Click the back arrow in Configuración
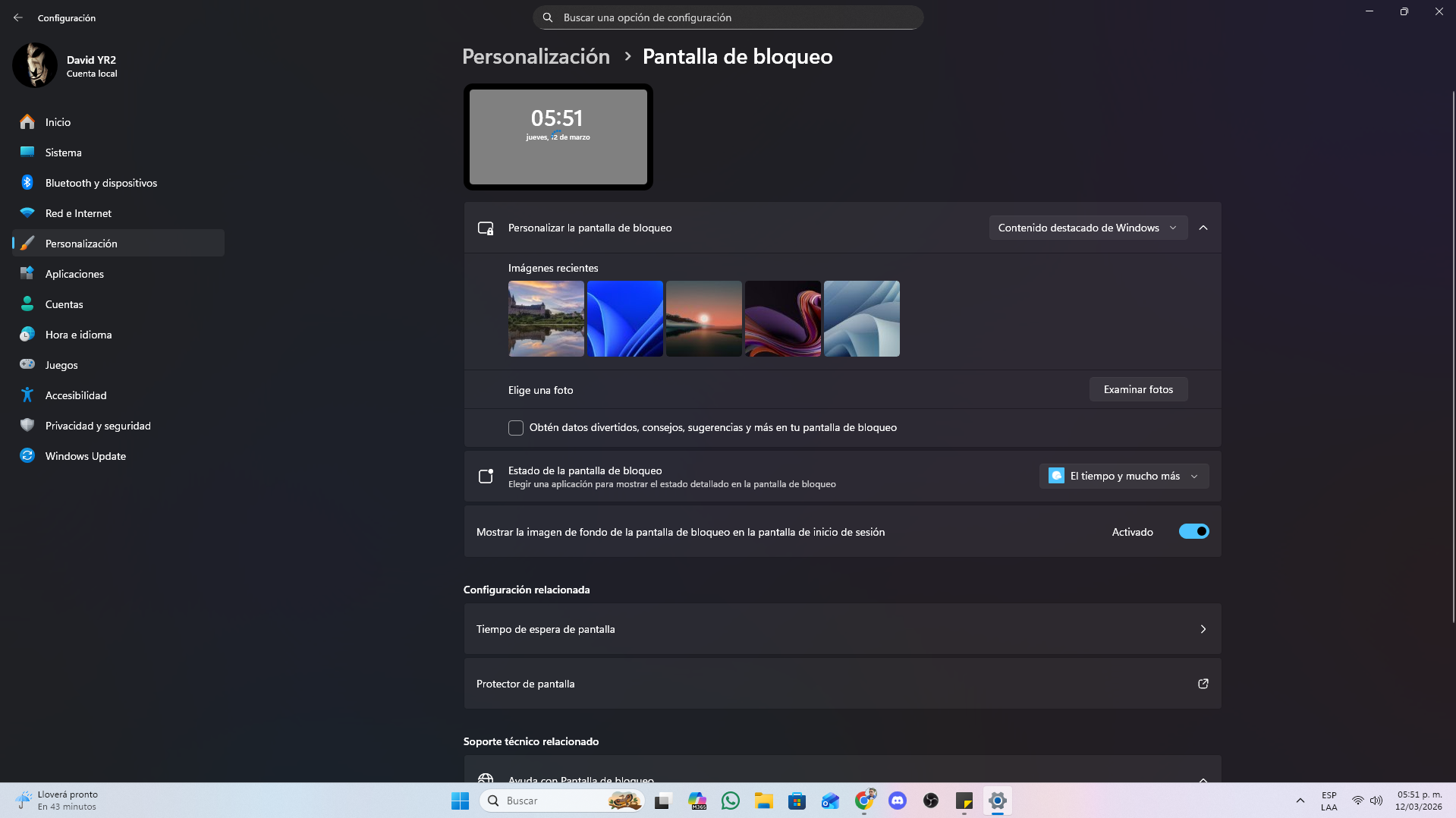This screenshot has width=1456, height=818. (x=18, y=17)
